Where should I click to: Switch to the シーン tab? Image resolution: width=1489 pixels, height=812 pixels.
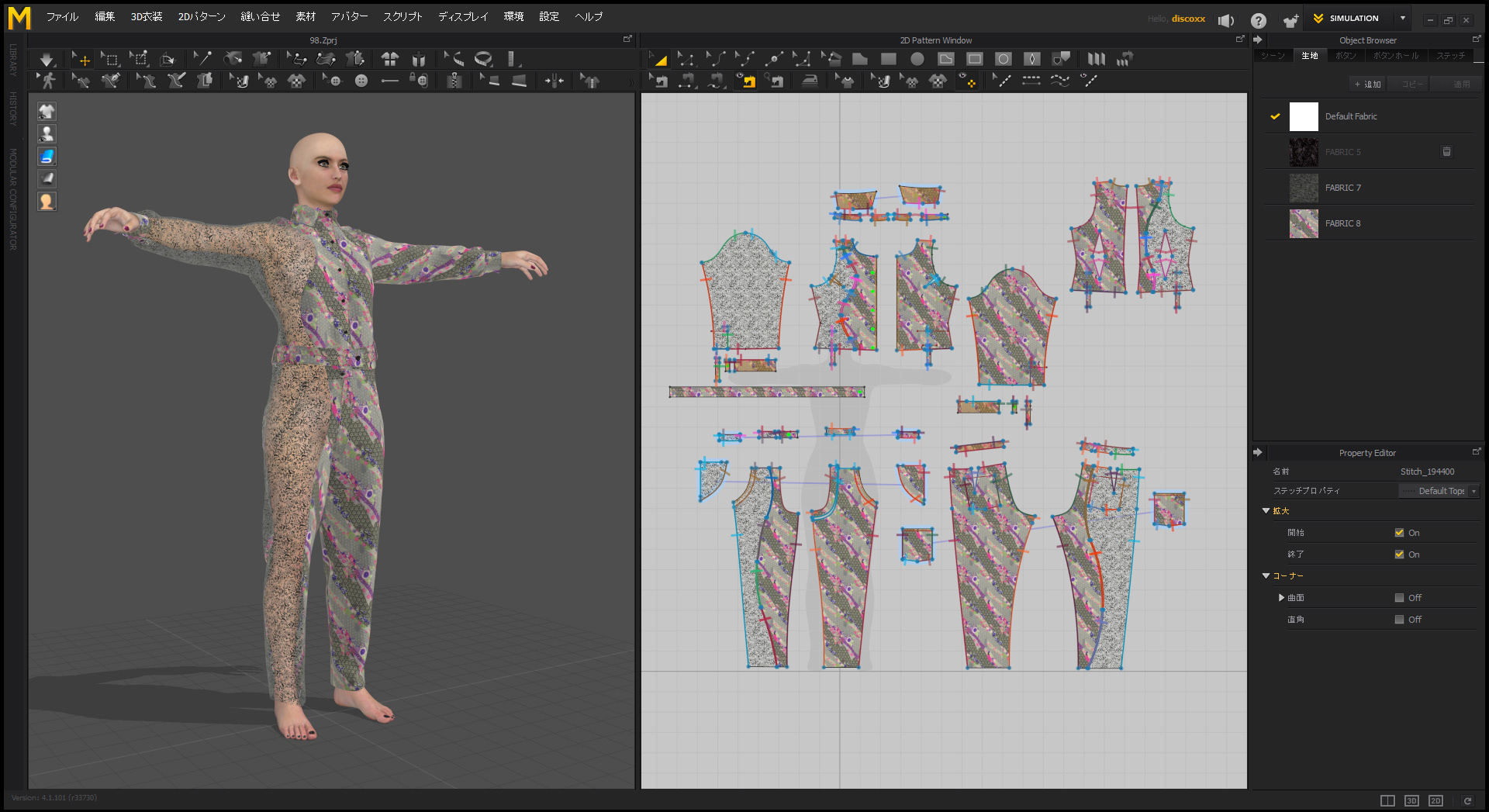[x=1273, y=56]
